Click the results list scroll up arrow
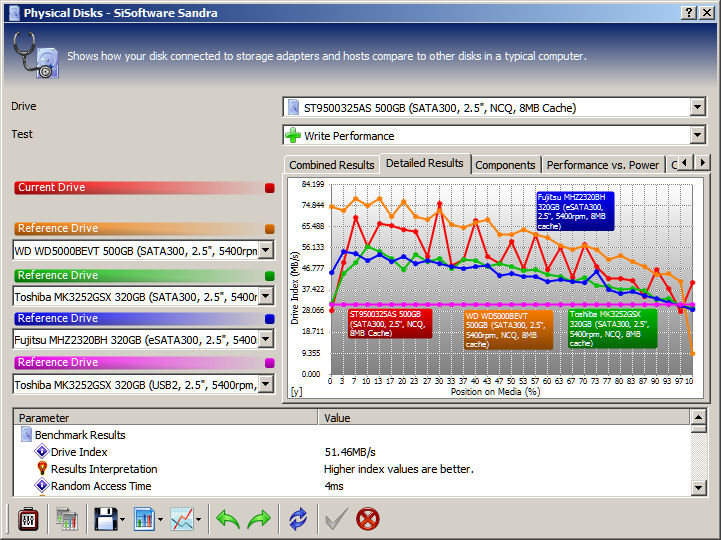721x540 pixels. 698,417
